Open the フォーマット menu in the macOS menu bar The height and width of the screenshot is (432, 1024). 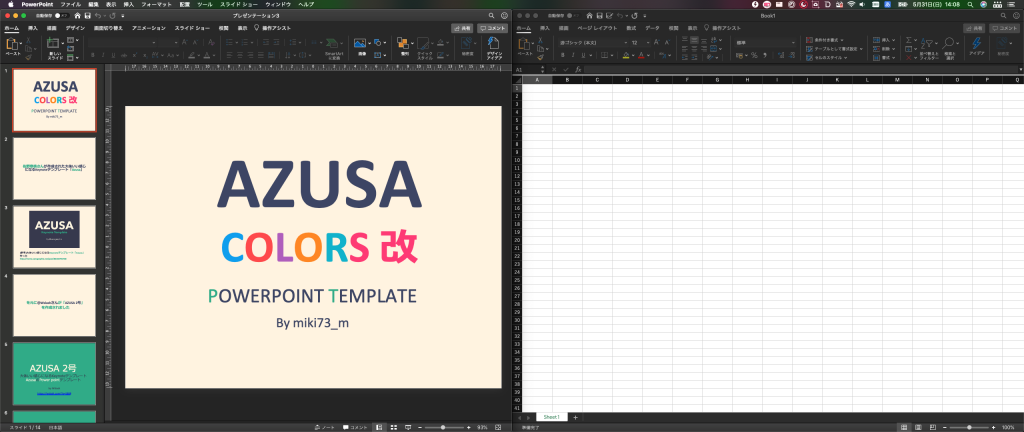(x=156, y=4)
